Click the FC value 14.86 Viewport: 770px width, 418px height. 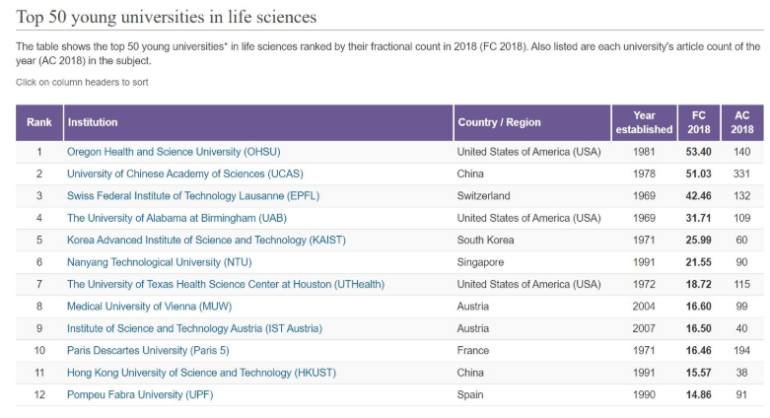tap(698, 395)
